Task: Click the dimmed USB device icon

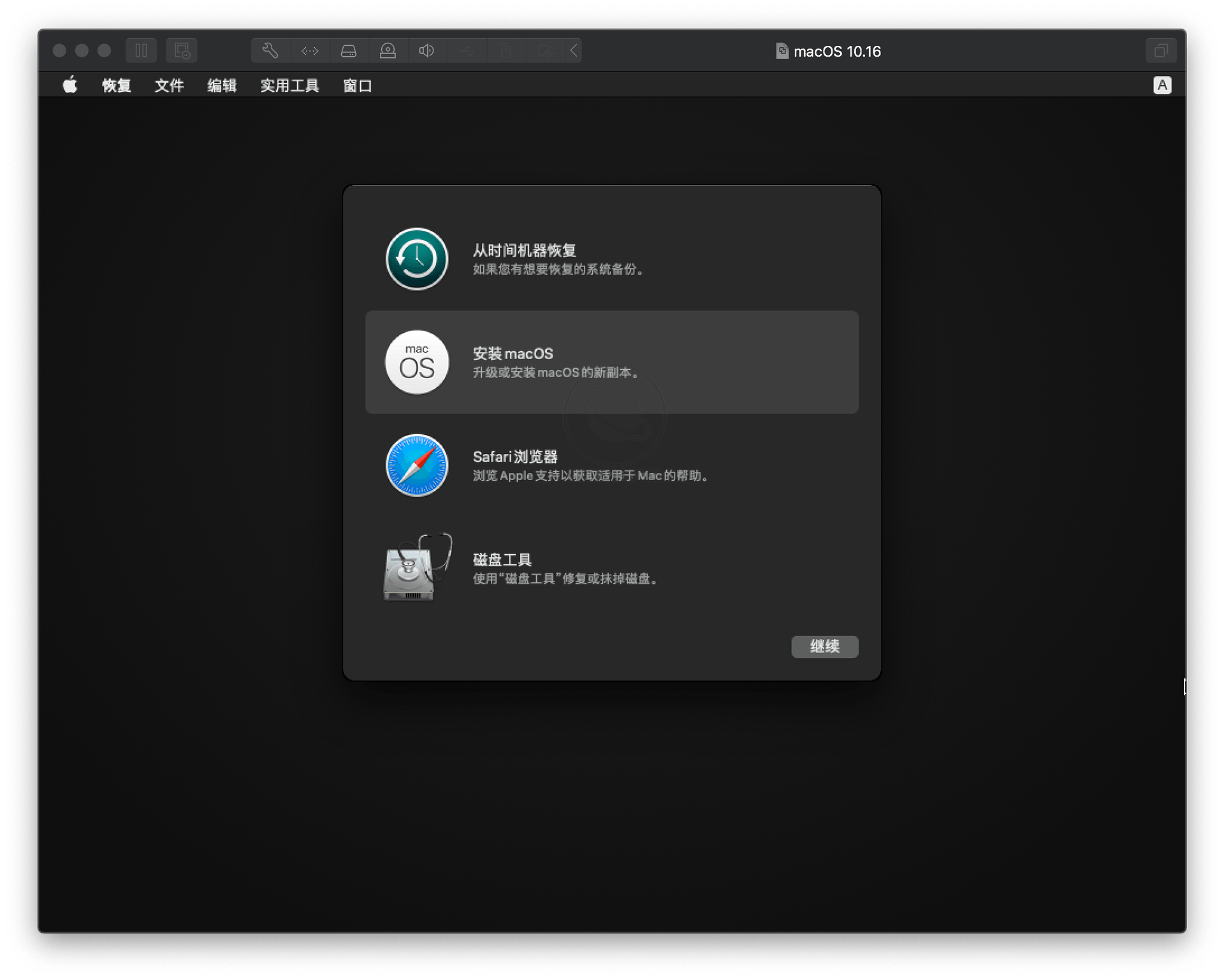Action: (x=467, y=50)
